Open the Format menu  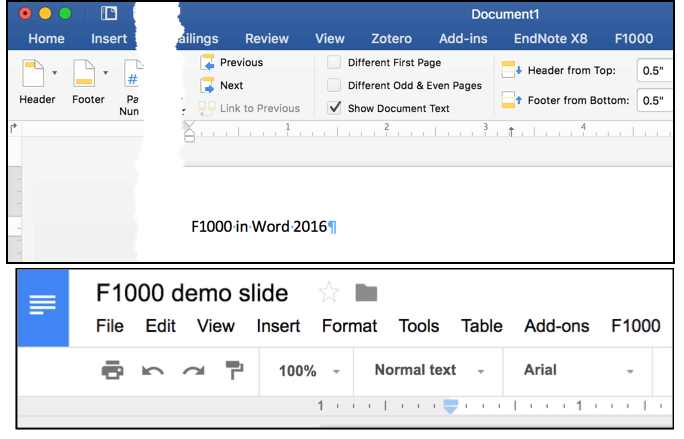[349, 326]
